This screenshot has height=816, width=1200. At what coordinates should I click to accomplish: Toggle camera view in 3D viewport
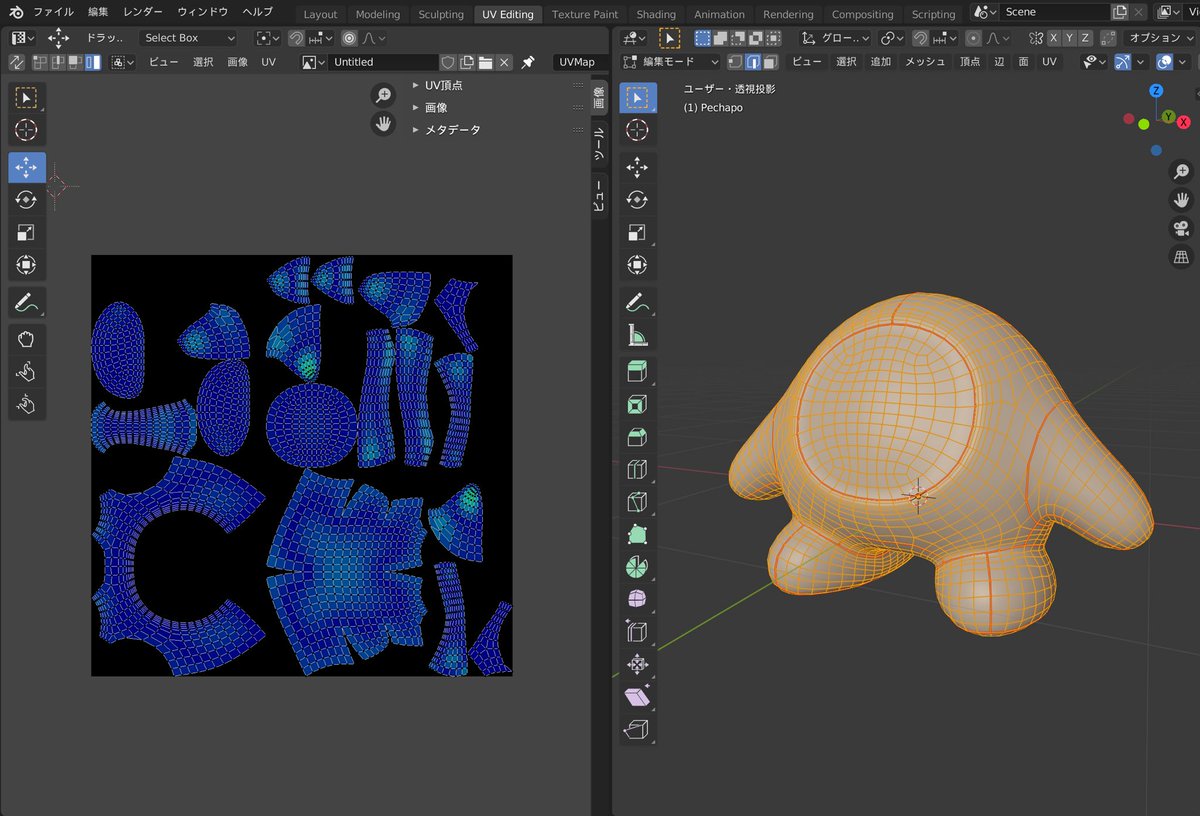pos(1181,229)
